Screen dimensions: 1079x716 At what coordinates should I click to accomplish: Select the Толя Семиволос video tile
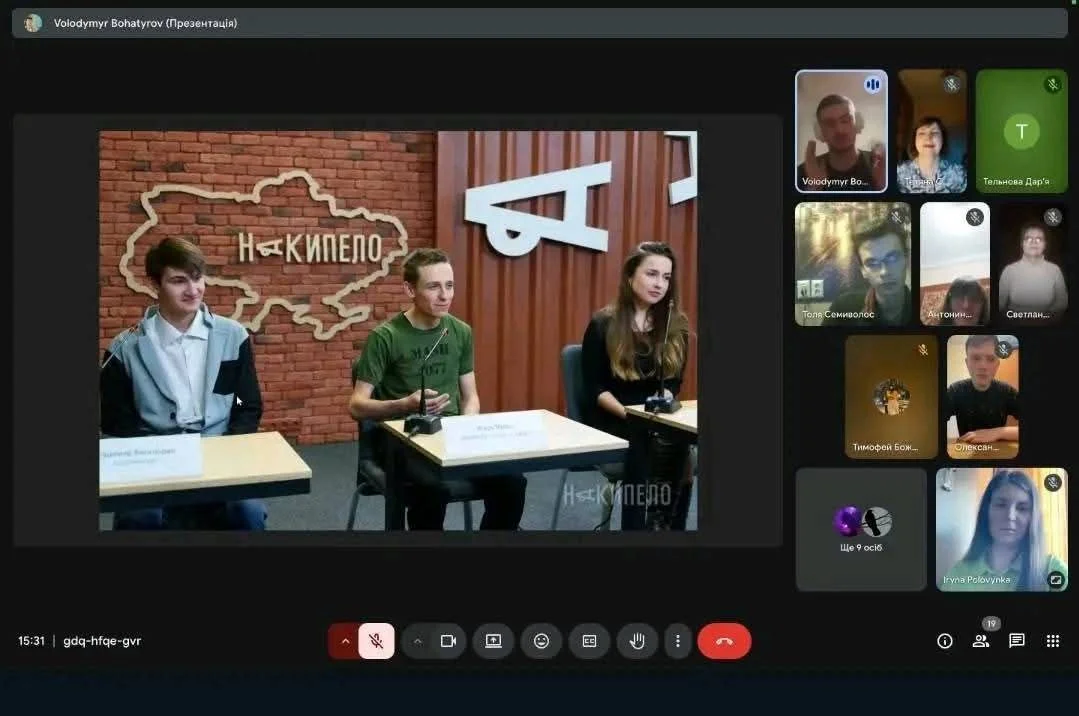853,264
